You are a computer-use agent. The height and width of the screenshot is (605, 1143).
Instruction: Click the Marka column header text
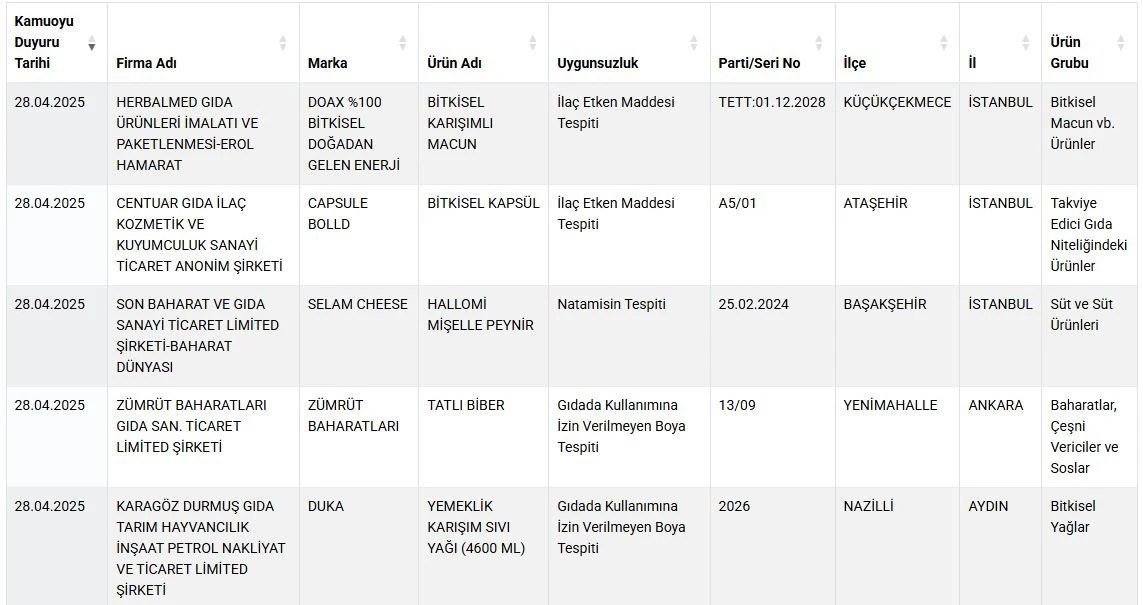(x=328, y=63)
